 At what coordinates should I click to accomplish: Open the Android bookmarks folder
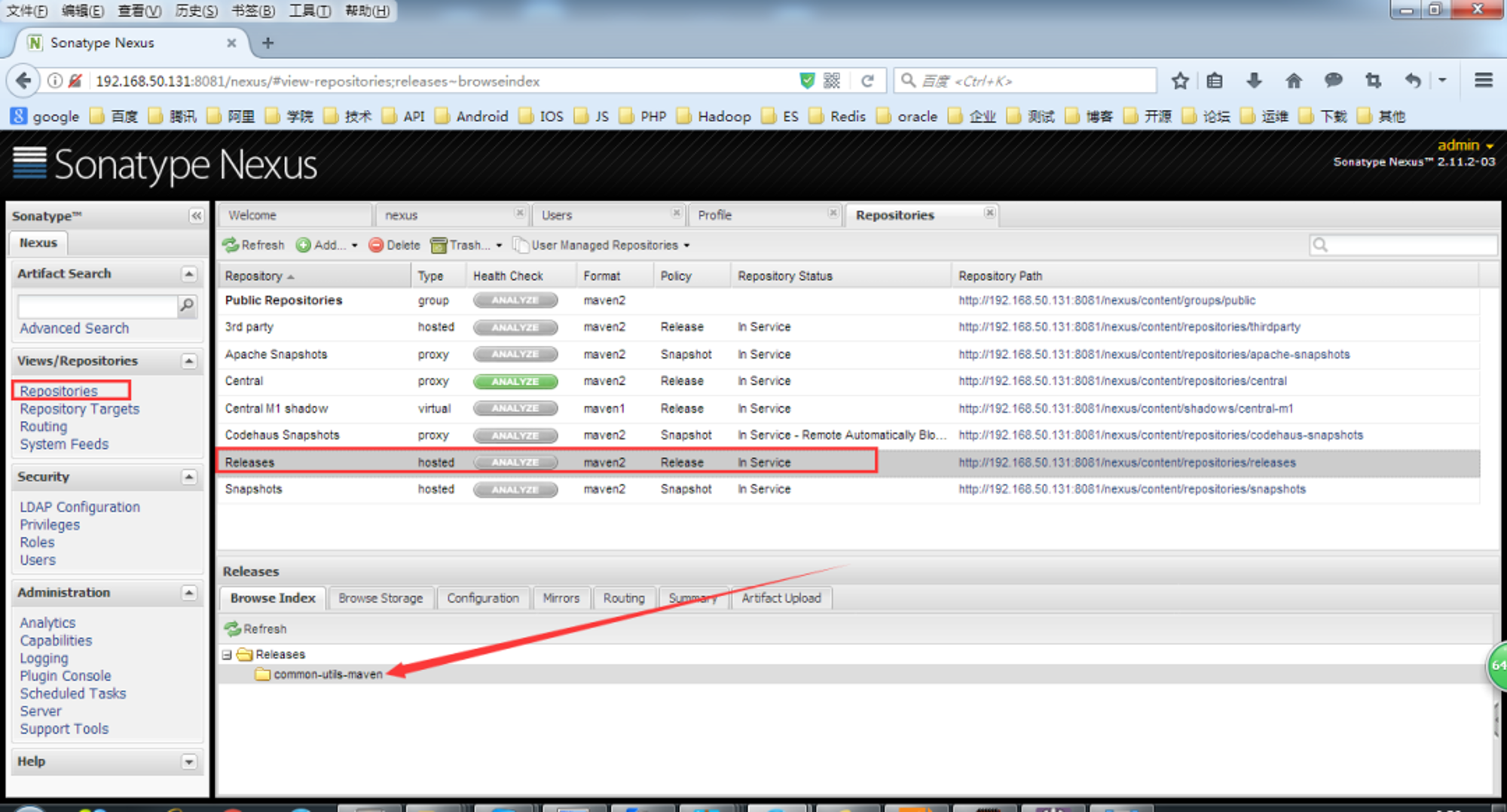pyautogui.click(x=472, y=116)
